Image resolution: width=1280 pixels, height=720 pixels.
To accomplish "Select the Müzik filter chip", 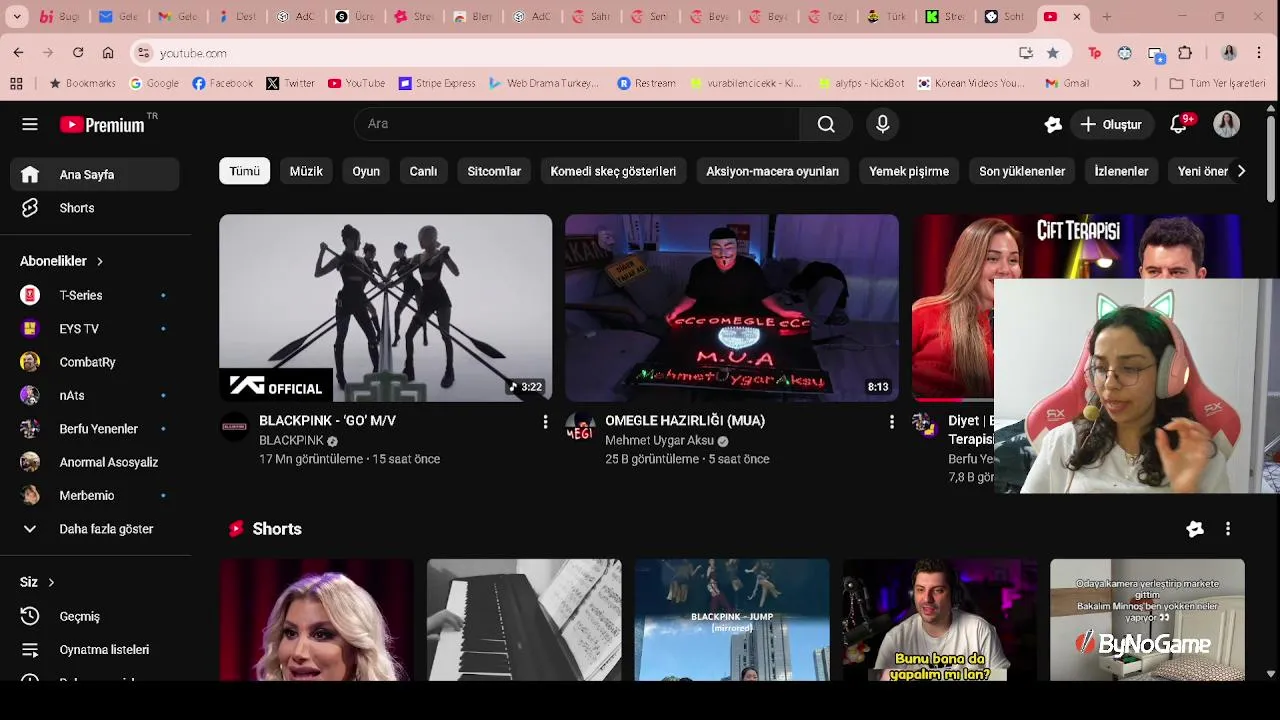I will (x=306, y=171).
